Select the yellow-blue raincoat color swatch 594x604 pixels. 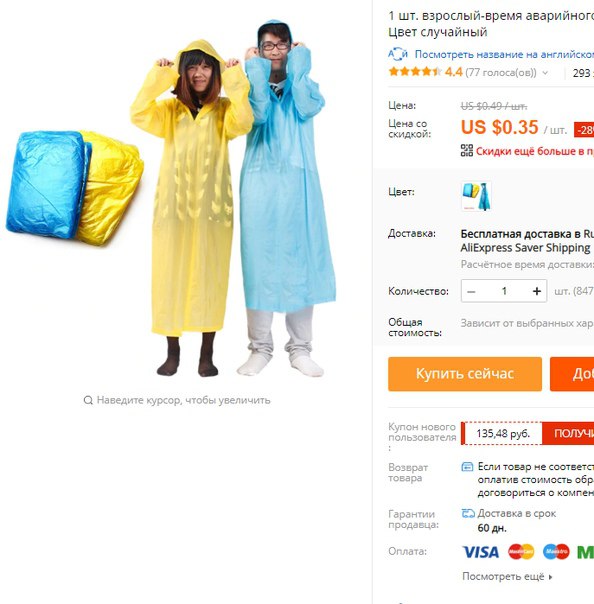point(476,196)
